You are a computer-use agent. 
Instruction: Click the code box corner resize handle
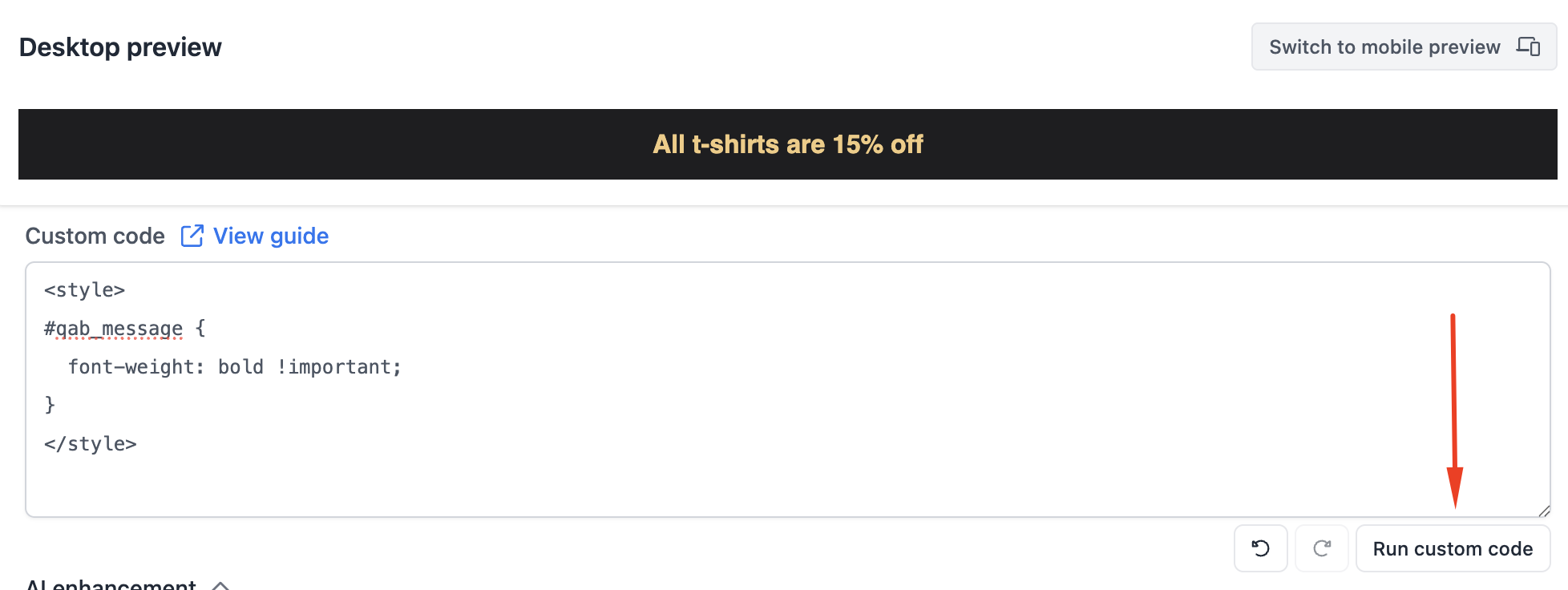1544,511
